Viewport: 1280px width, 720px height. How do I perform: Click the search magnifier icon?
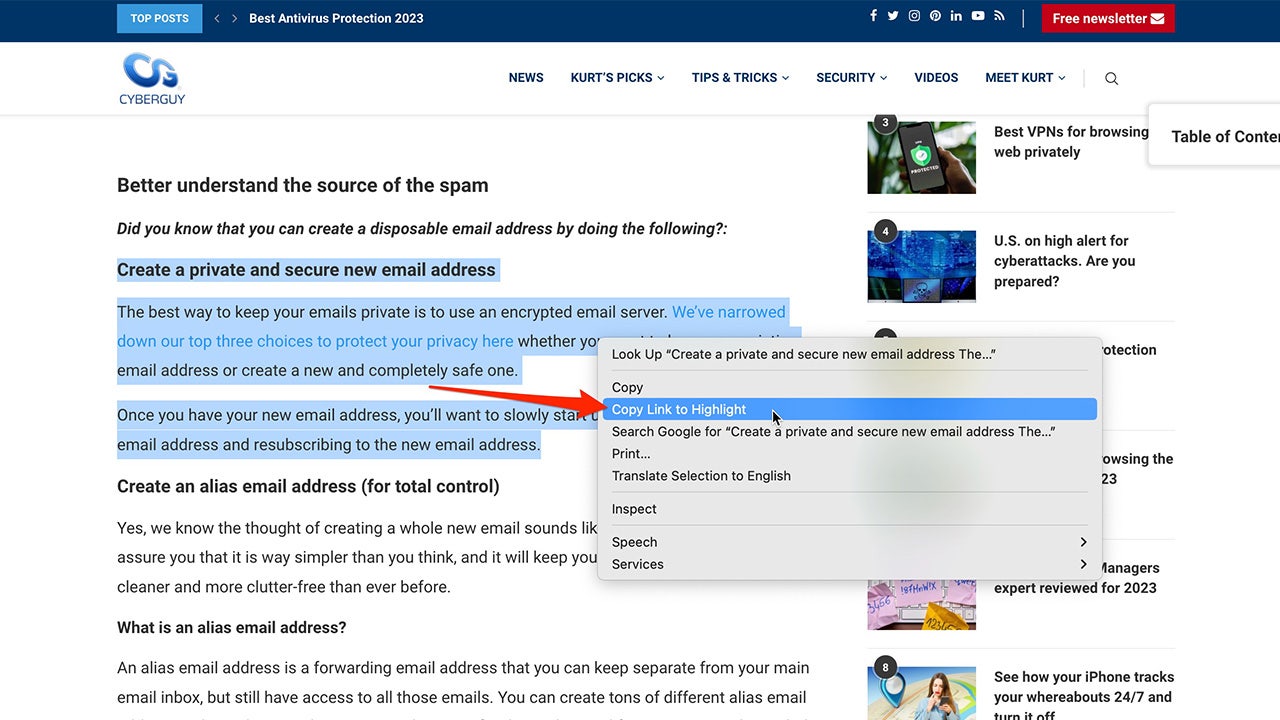1111,78
